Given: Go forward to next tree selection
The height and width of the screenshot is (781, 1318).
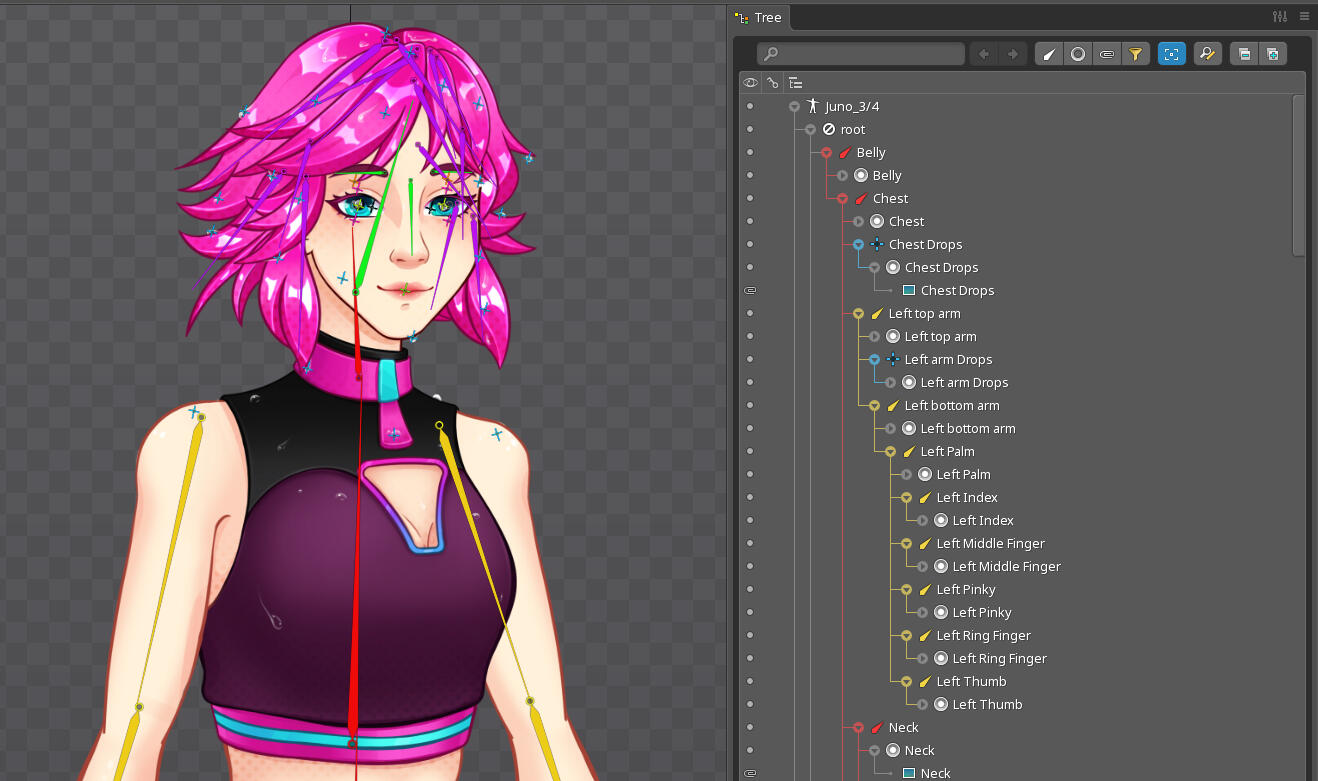Looking at the screenshot, I should coord(1013,54).
